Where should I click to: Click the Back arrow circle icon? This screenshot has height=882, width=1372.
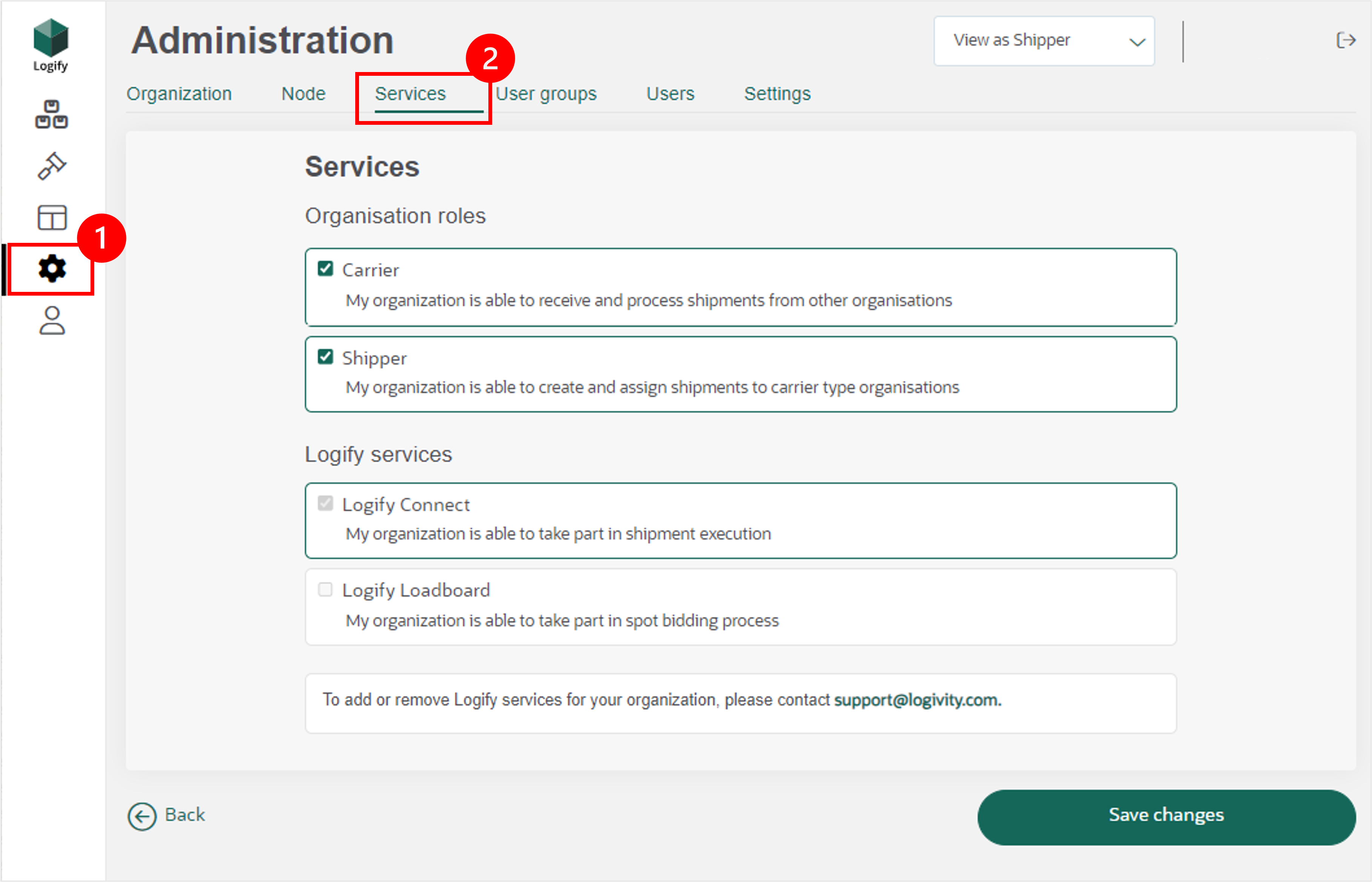point(141,816)
